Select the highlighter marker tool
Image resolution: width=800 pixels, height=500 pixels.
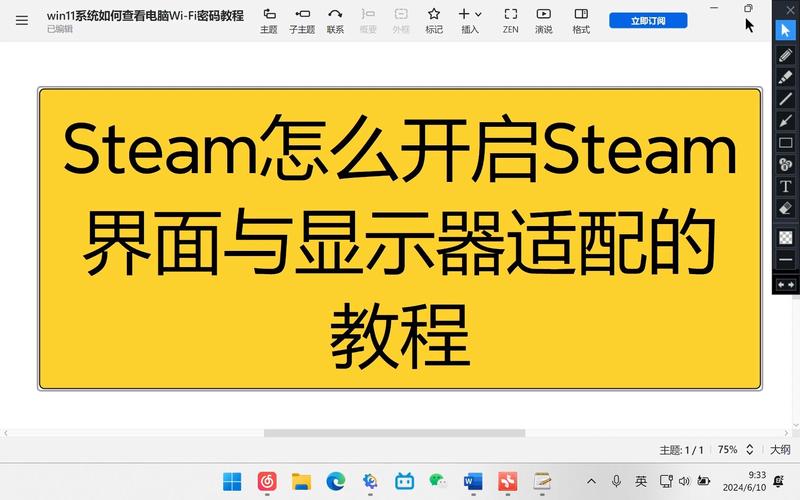click(786, 77)
